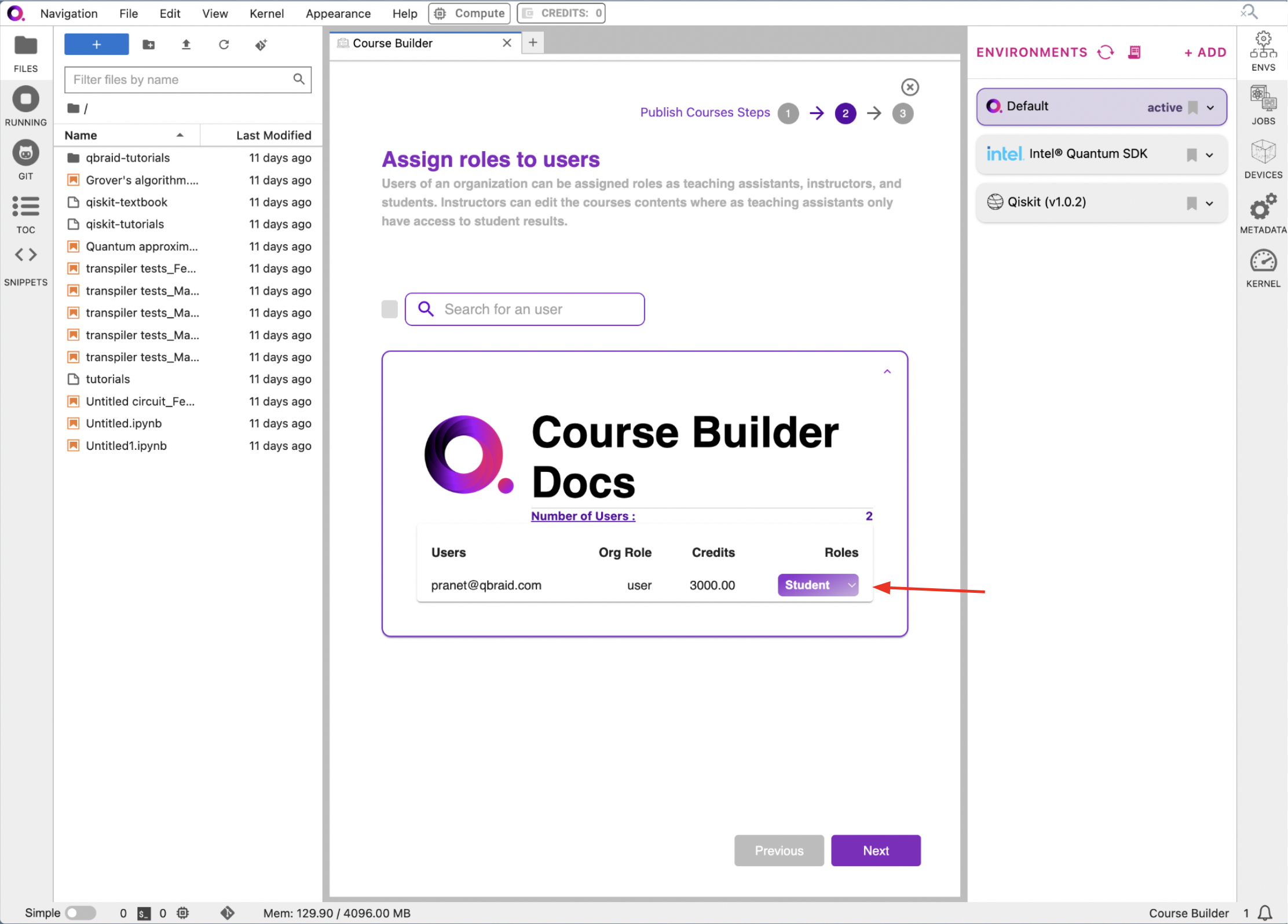
Task: Open the DEVICES panel in right sidebar
Action: tap(1263, 159)
